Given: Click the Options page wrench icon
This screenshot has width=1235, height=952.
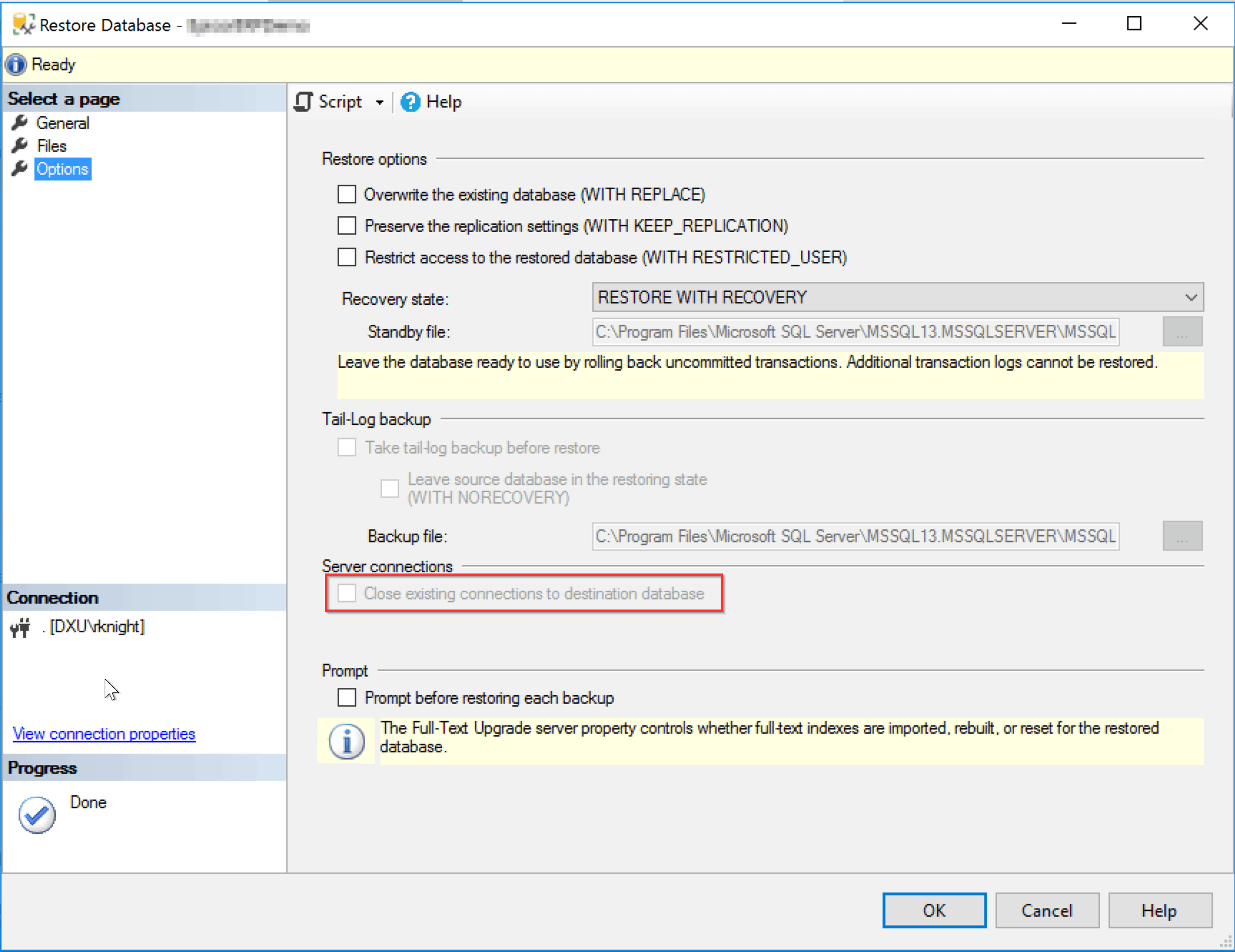Looking at the screenshot, I should coord(20,169).
